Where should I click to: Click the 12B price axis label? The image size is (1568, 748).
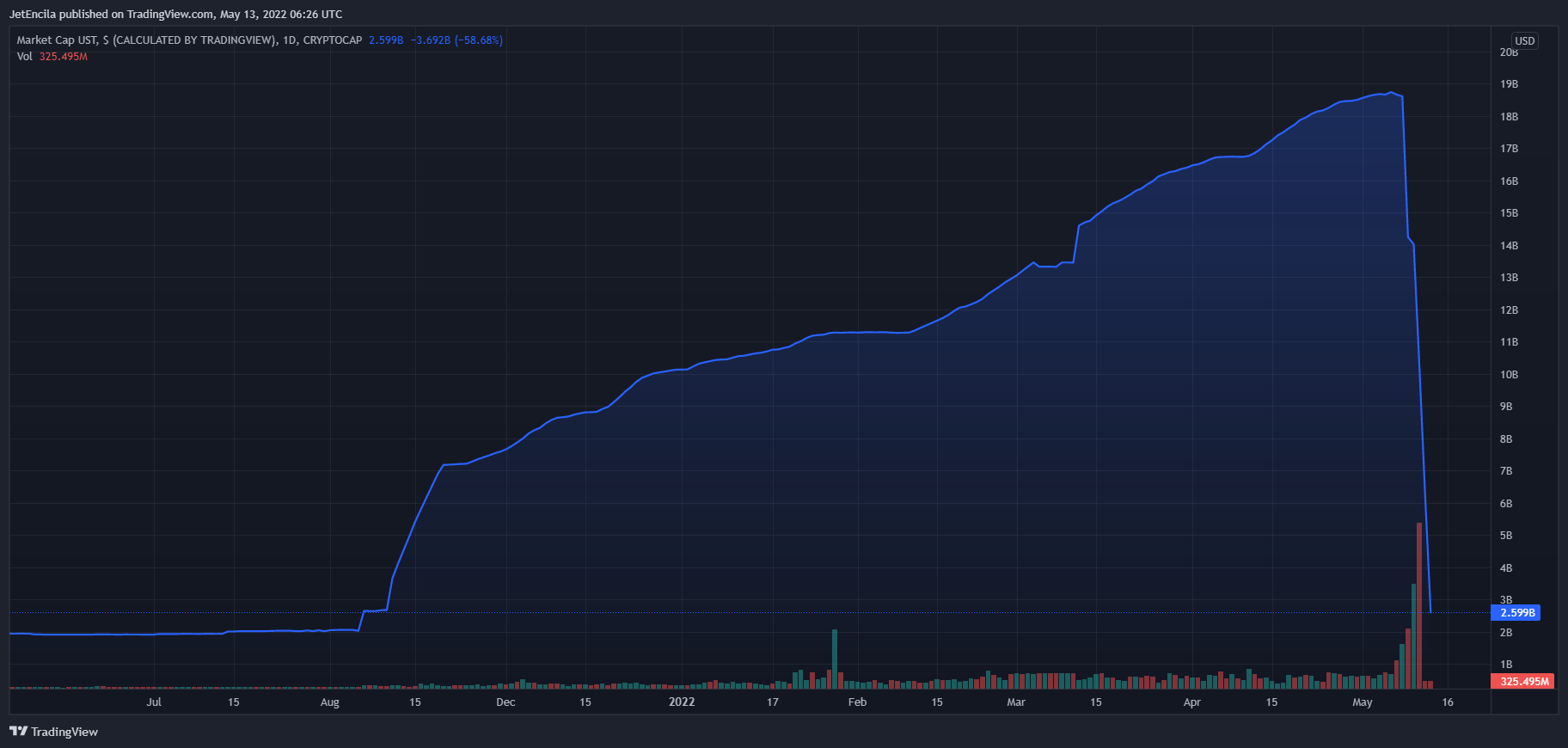tap(1509, 310)
